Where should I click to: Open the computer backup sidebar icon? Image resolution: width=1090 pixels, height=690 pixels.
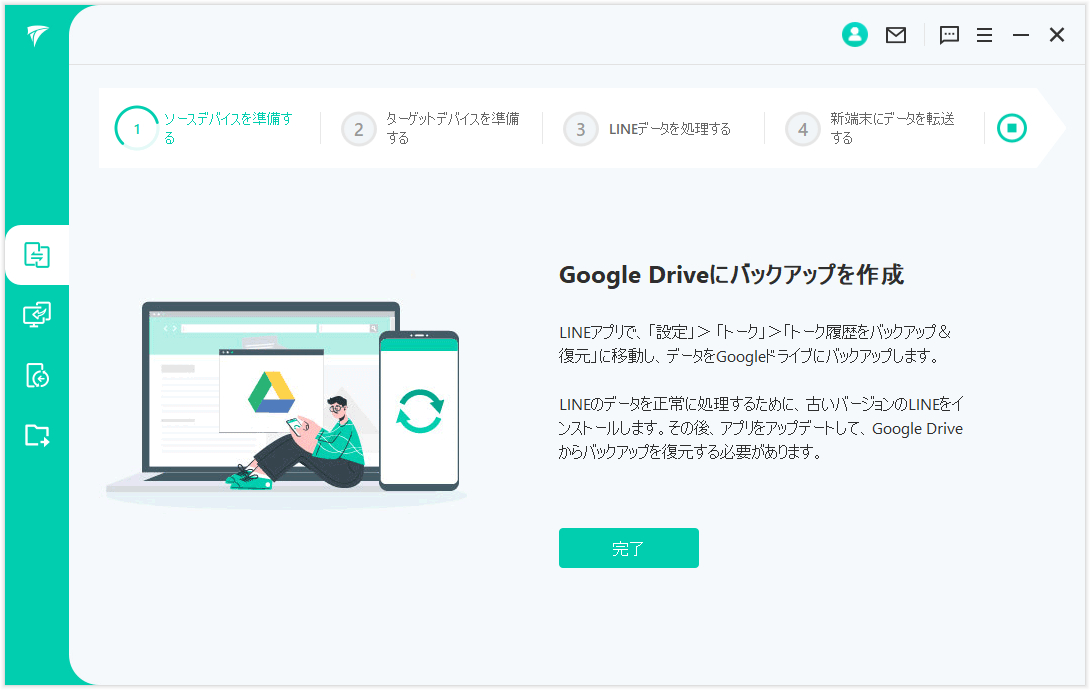point(37,315)
